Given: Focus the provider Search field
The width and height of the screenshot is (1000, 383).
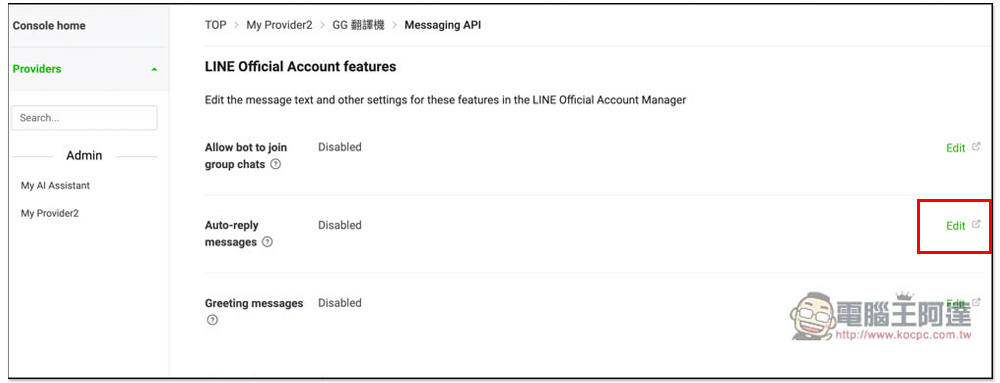Looking at the screenshot, I should (x=84, y=118).
